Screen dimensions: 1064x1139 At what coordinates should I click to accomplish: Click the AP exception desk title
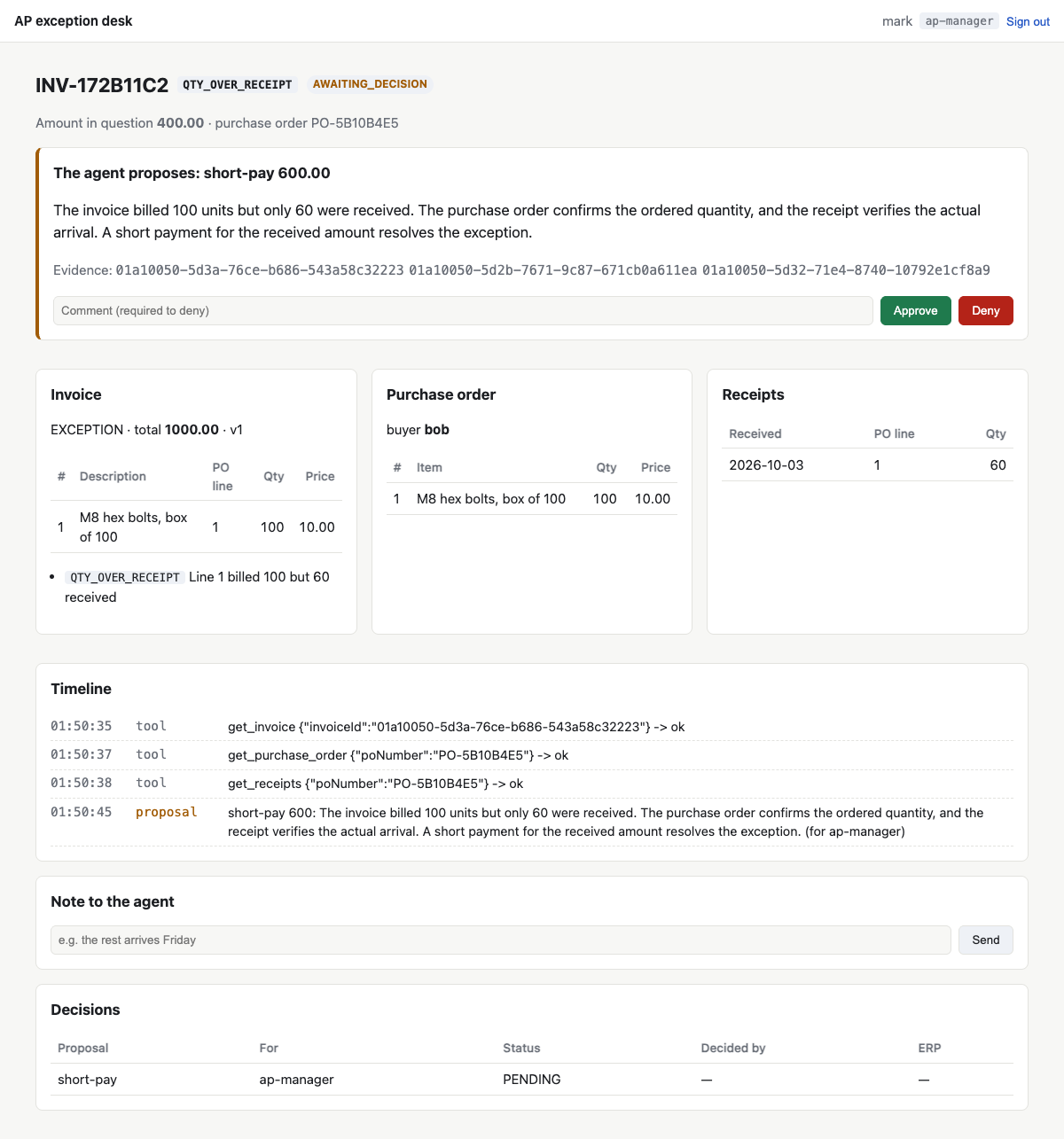74,21
